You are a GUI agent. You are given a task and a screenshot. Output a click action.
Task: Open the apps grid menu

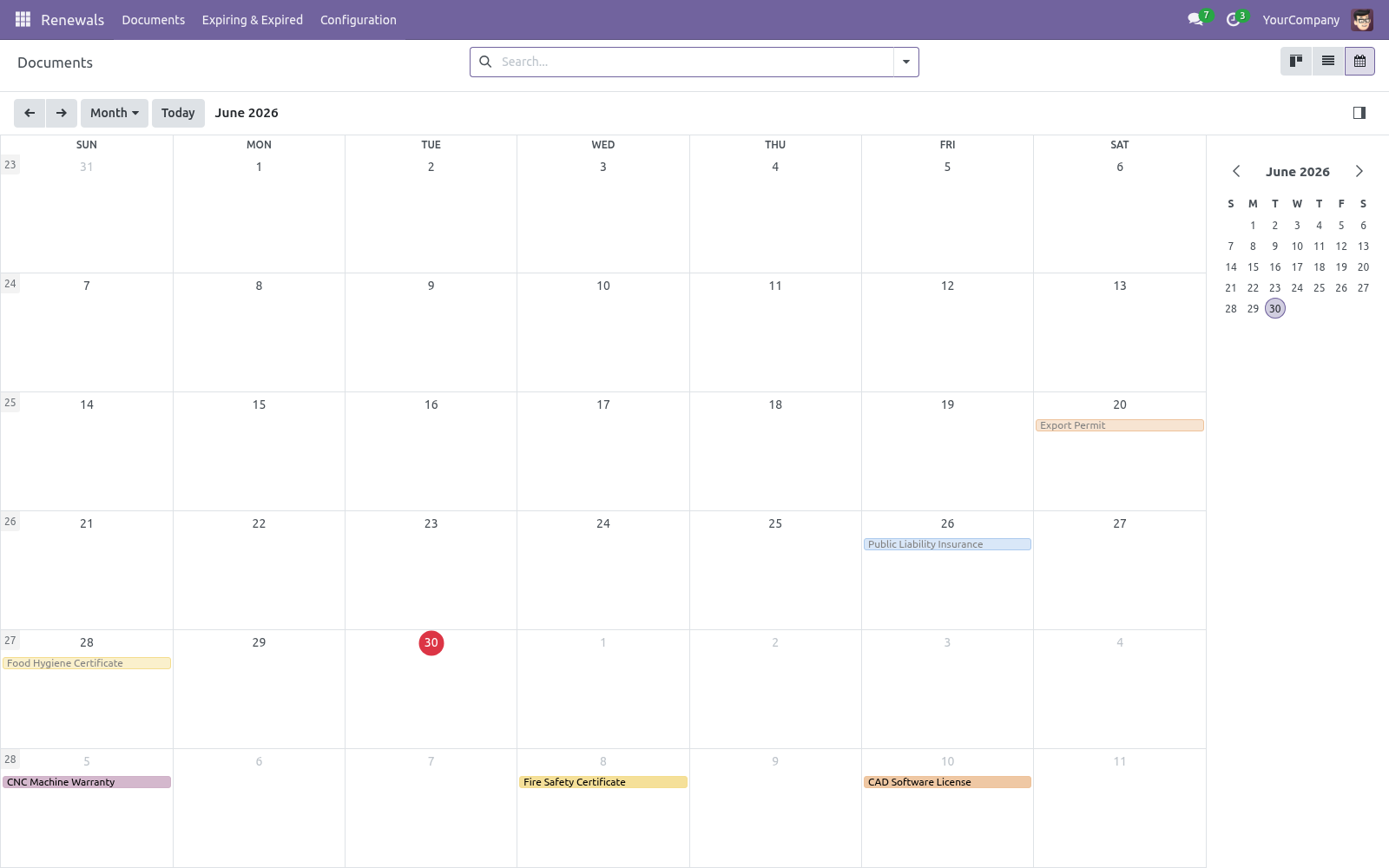pos(23,19)
